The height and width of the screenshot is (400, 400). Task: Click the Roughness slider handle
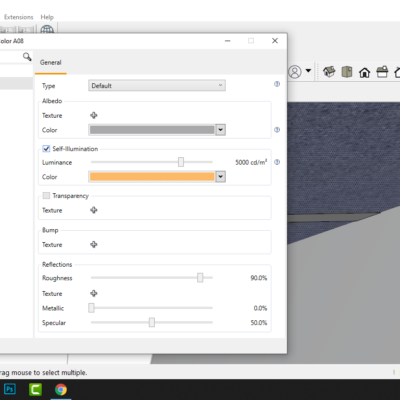[200, 277]
